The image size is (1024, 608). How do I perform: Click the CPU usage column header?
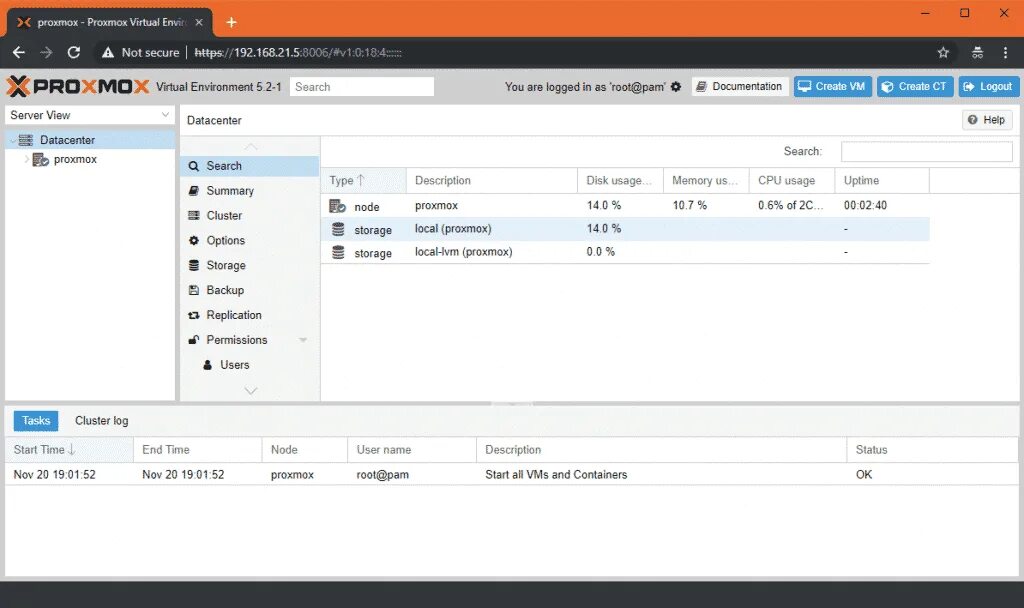(x=791, y=180)
